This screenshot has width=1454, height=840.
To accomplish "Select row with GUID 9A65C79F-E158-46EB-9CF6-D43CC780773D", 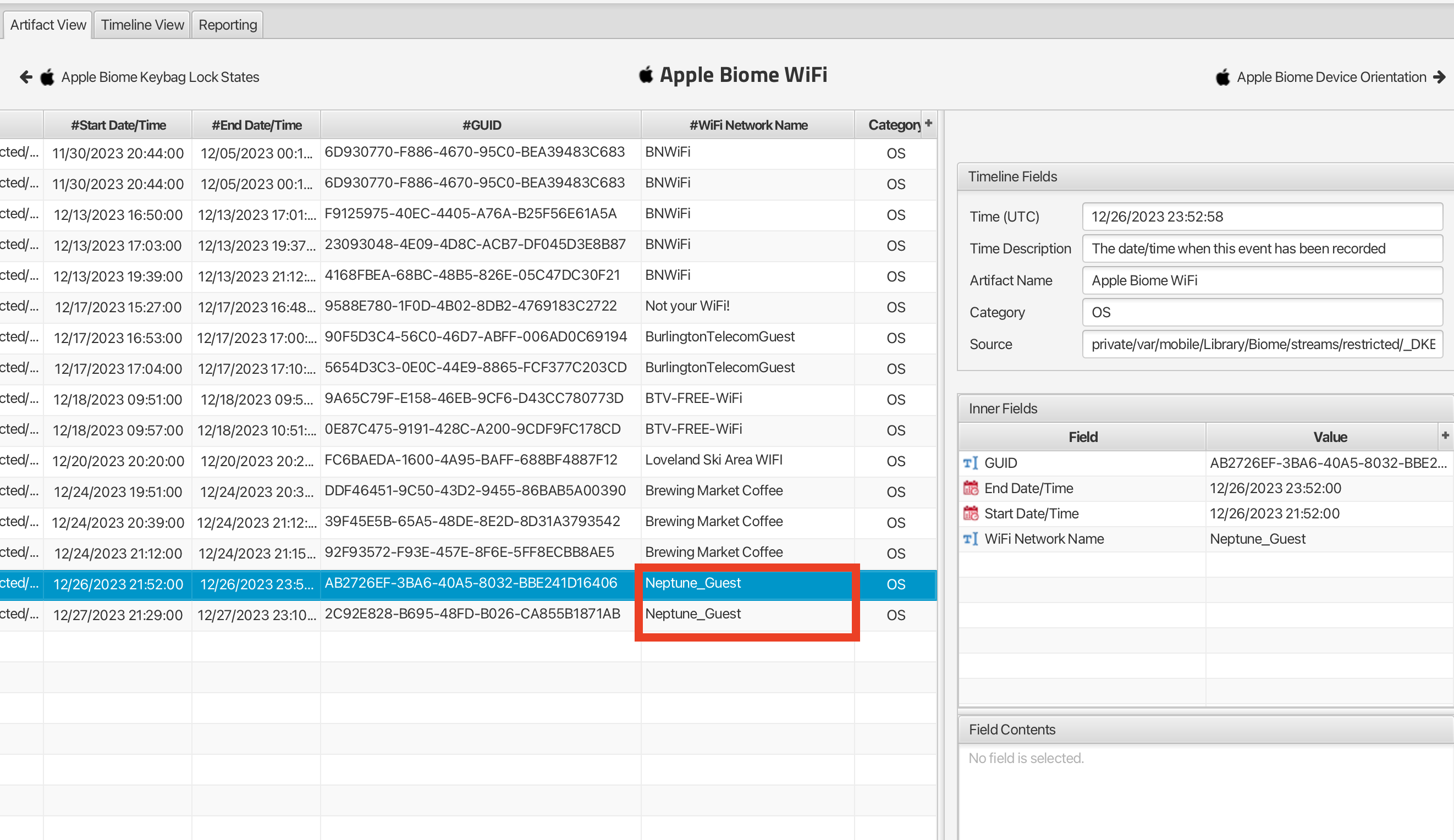I will tap(467, 399).
